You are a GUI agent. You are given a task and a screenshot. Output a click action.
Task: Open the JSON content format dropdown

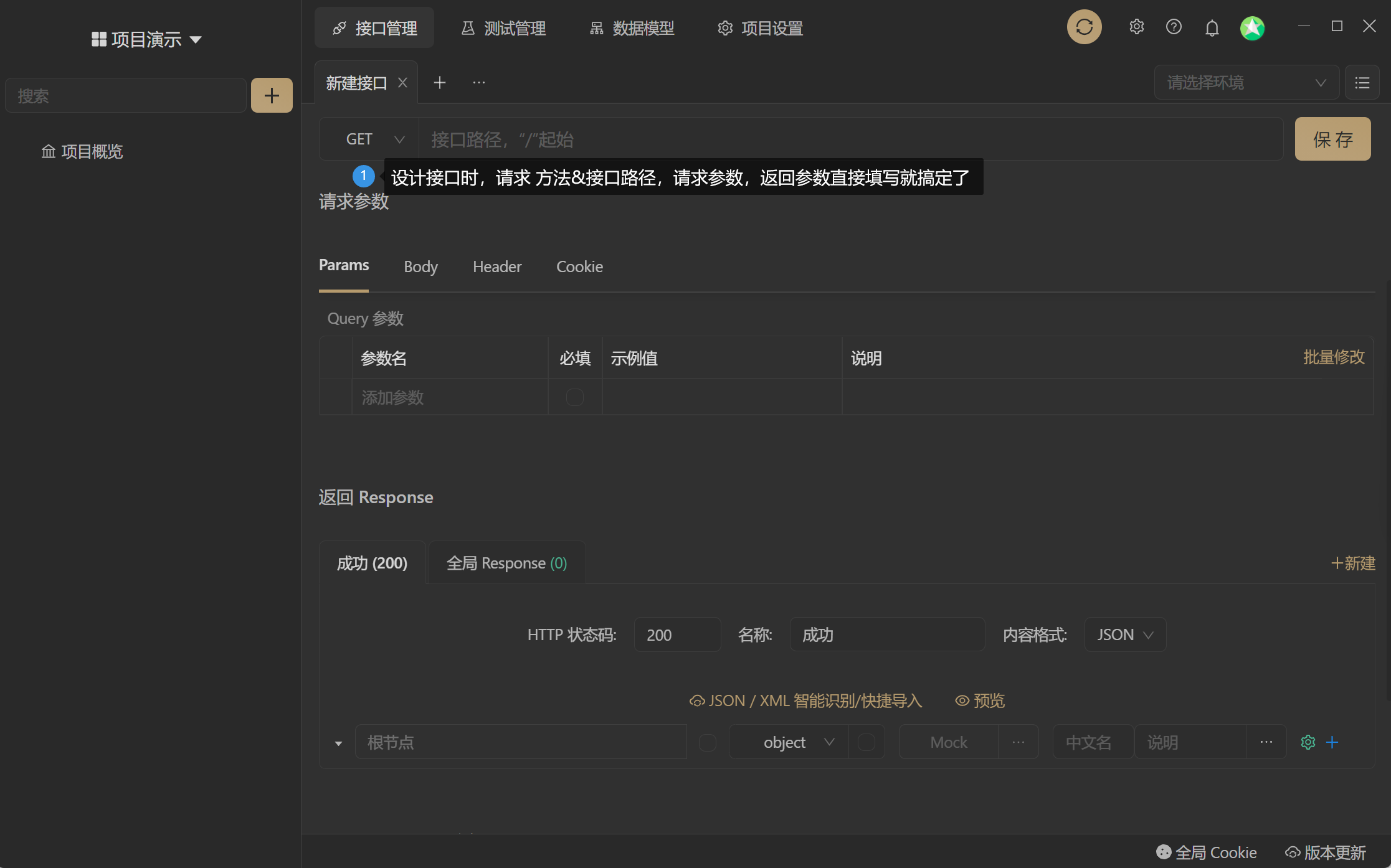click(x=1124, y=635)
